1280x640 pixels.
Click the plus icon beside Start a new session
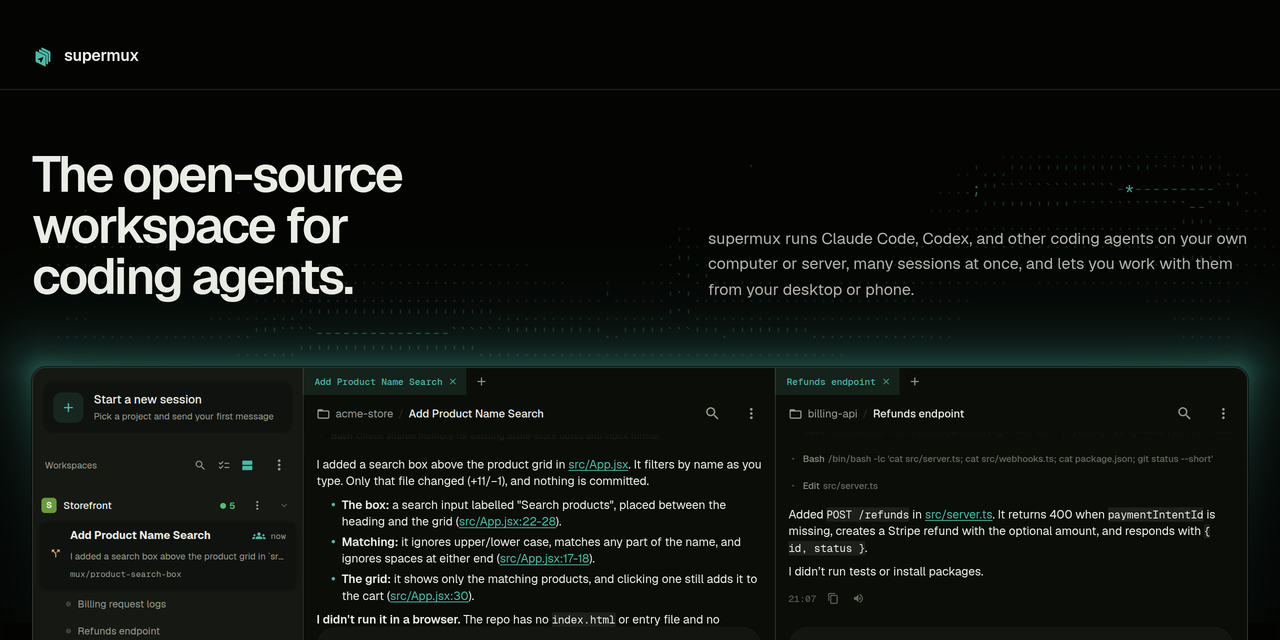click(x=68, y=407)
